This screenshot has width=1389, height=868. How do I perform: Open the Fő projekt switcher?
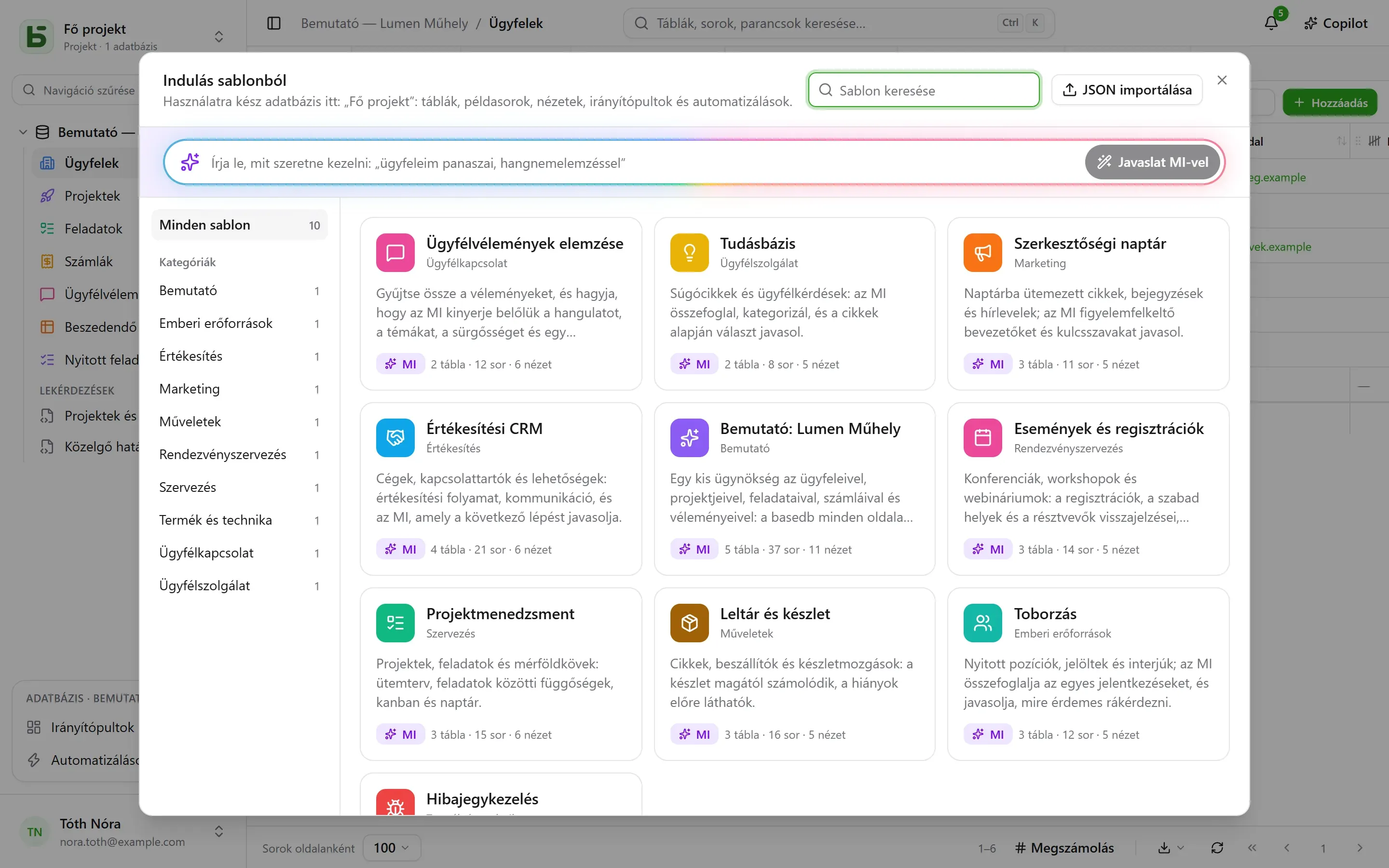(x=123, y=36)
